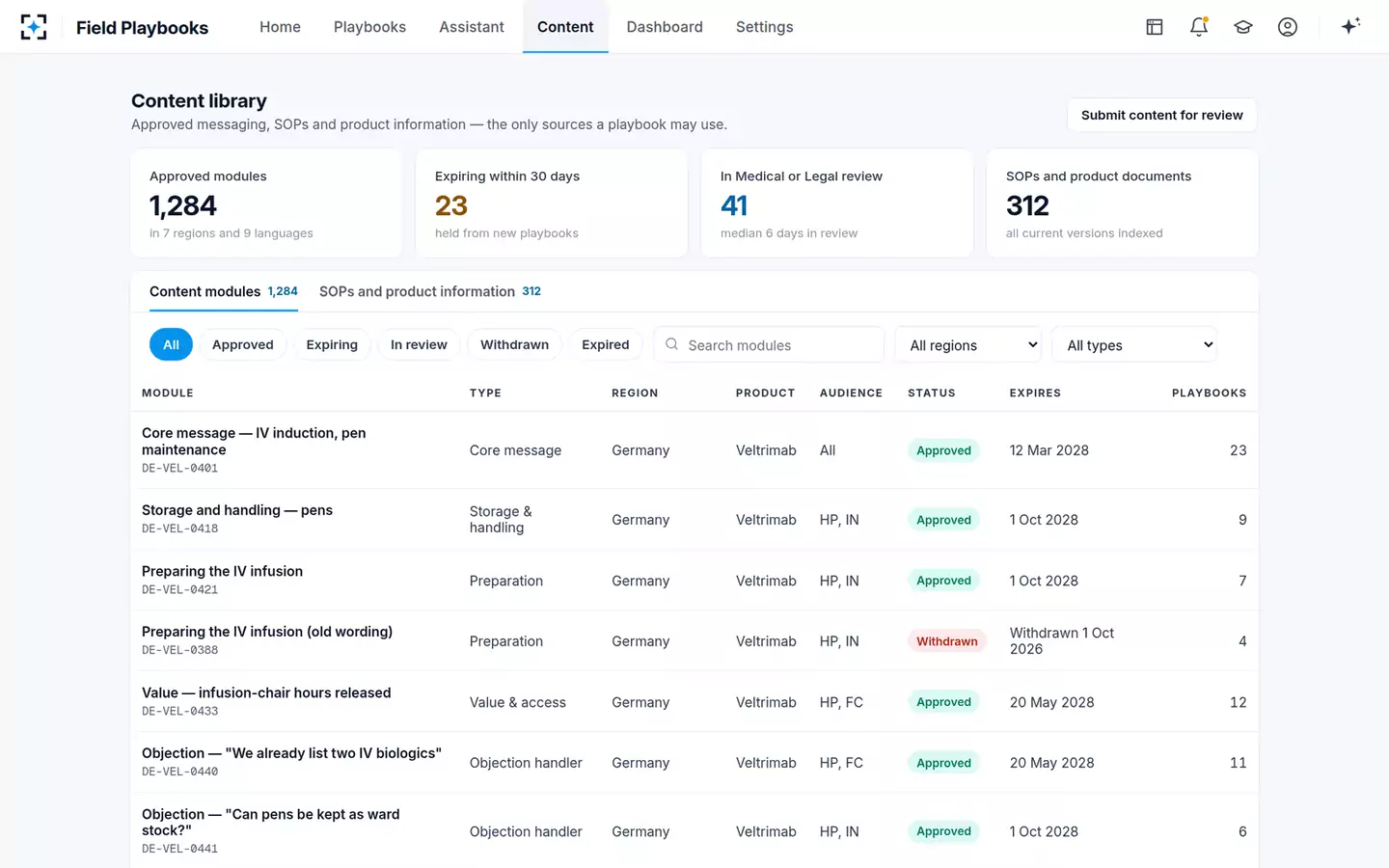Click the Search modules input field

[769, 344]
